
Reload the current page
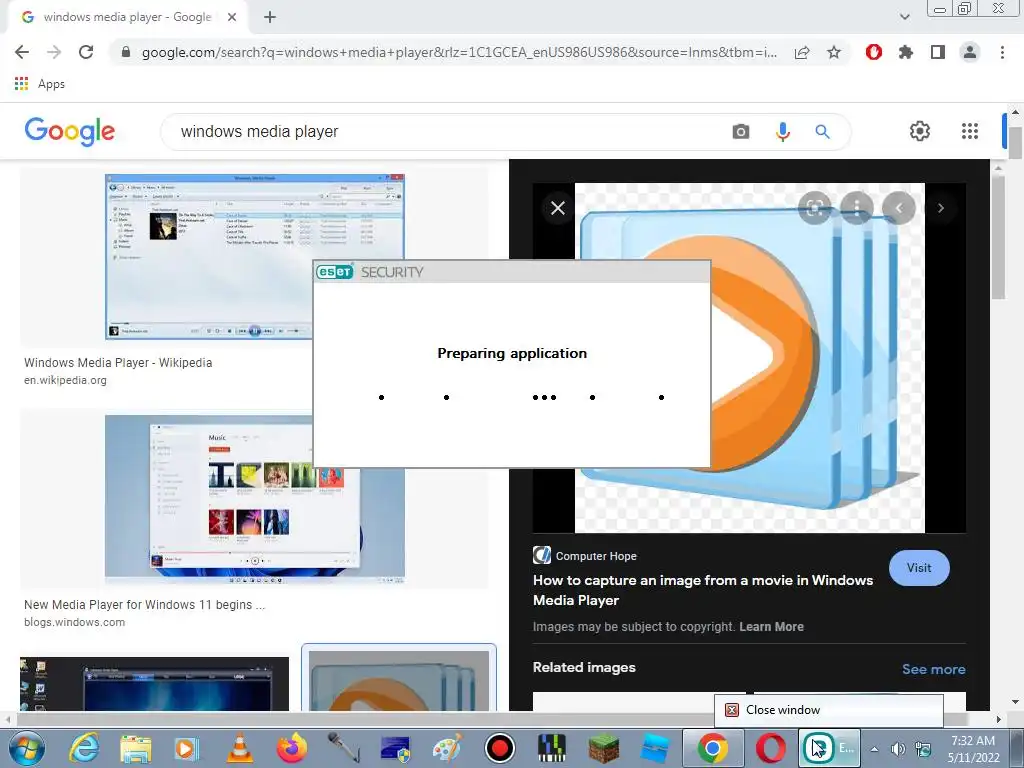coord(86,52)
